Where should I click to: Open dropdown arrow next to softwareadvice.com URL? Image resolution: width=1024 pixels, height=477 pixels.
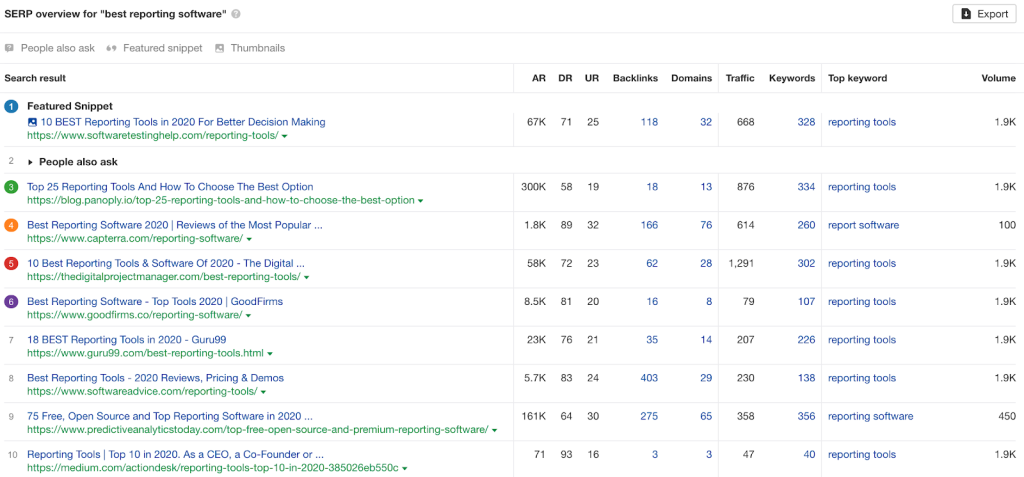click(263, 392)
